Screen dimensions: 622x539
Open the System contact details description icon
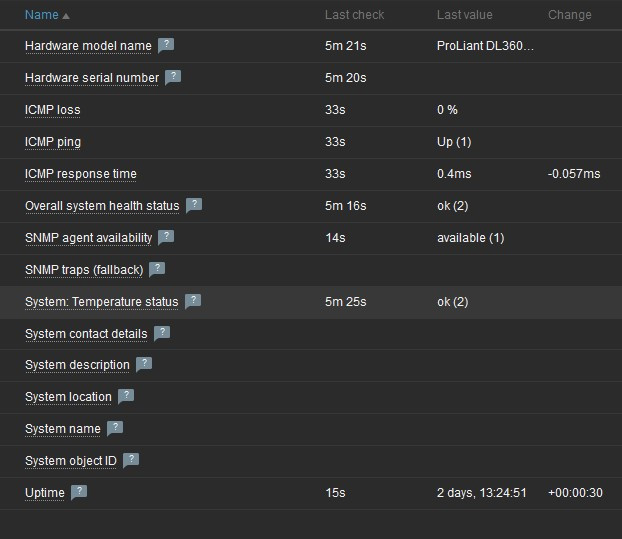(162, 333)
